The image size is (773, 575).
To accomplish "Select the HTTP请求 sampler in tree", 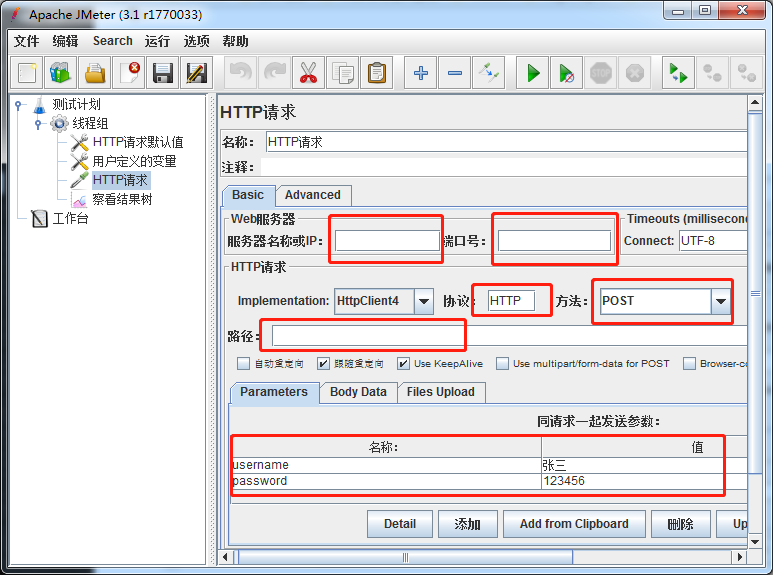I will 109,180.
